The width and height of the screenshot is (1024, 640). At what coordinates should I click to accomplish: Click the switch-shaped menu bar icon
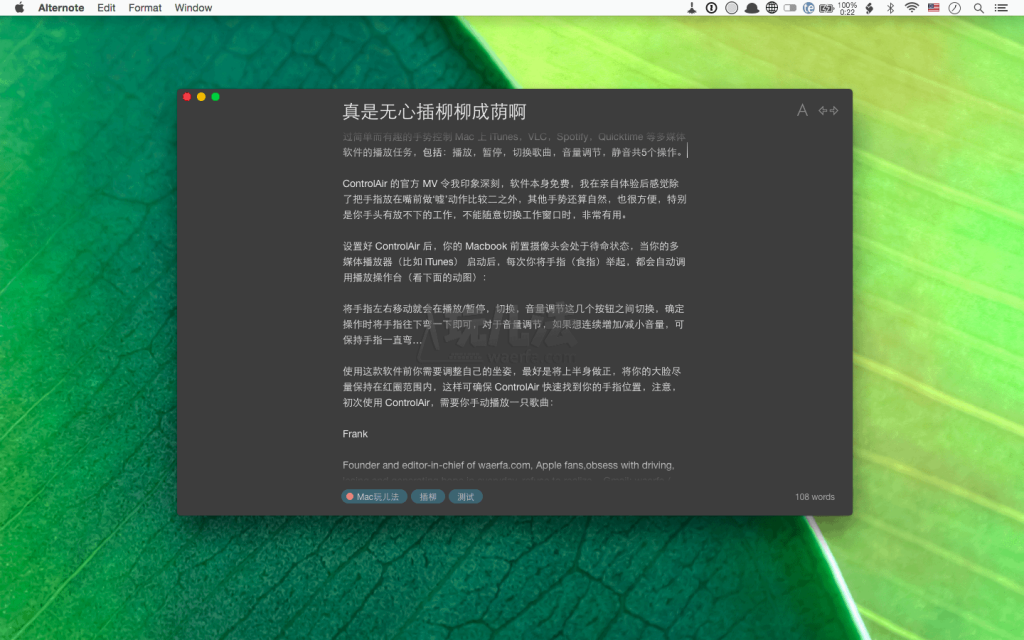[790, 8]
